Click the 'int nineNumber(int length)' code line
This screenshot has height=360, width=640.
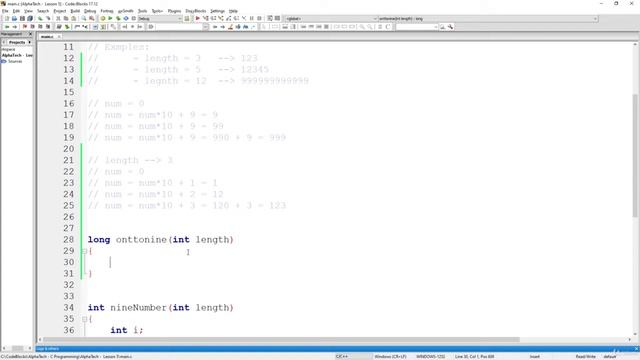coord(160,308)
